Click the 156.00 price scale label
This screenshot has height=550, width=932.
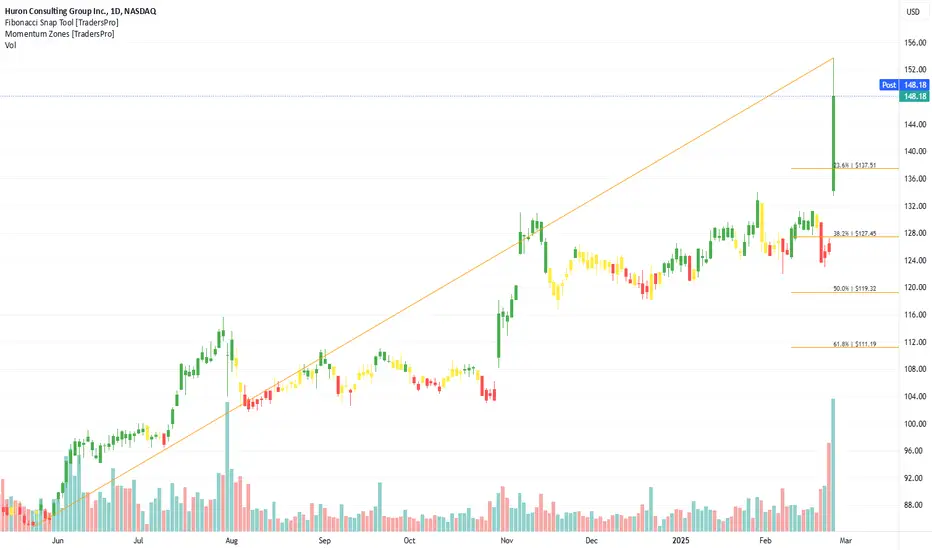pos(915,43)
